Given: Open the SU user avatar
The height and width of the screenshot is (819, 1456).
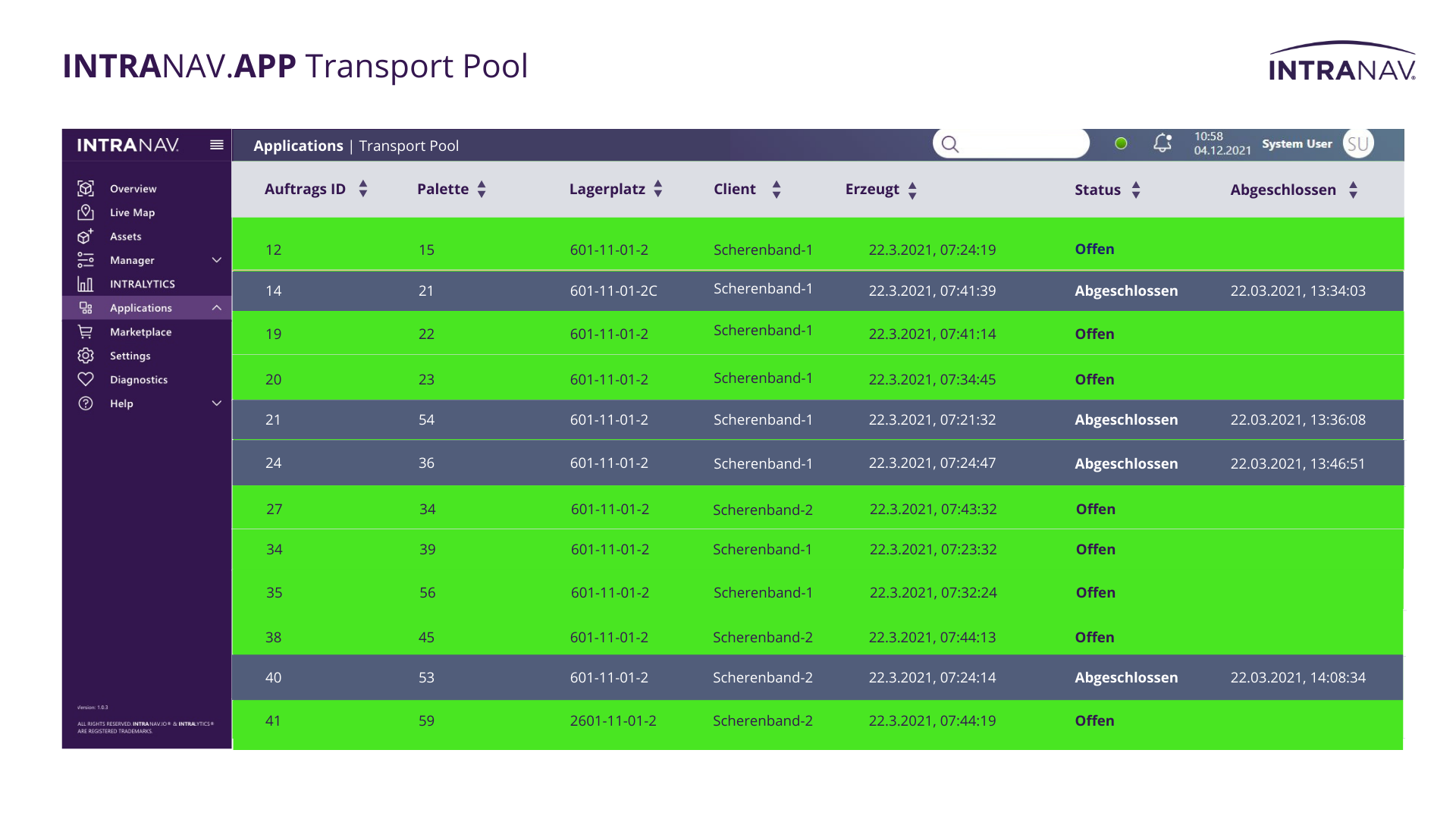Looking at the screenshot, I should click(1358, 143).
